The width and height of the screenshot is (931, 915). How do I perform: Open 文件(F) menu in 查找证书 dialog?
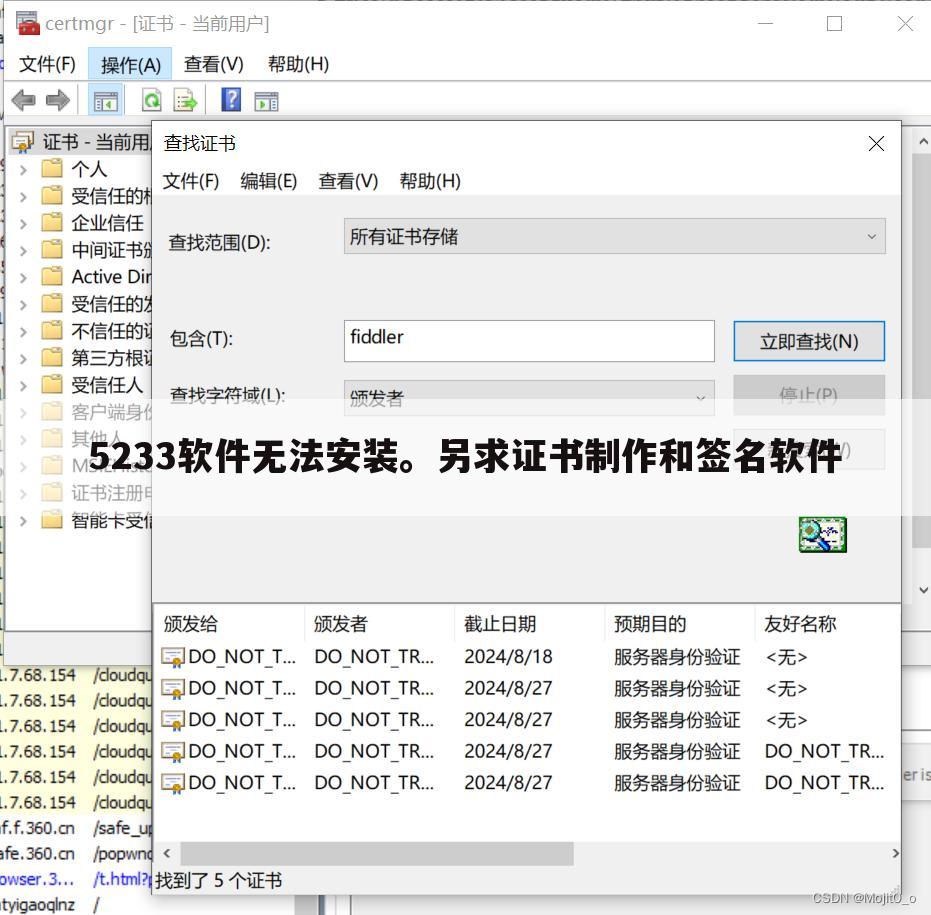pos(191,181)
